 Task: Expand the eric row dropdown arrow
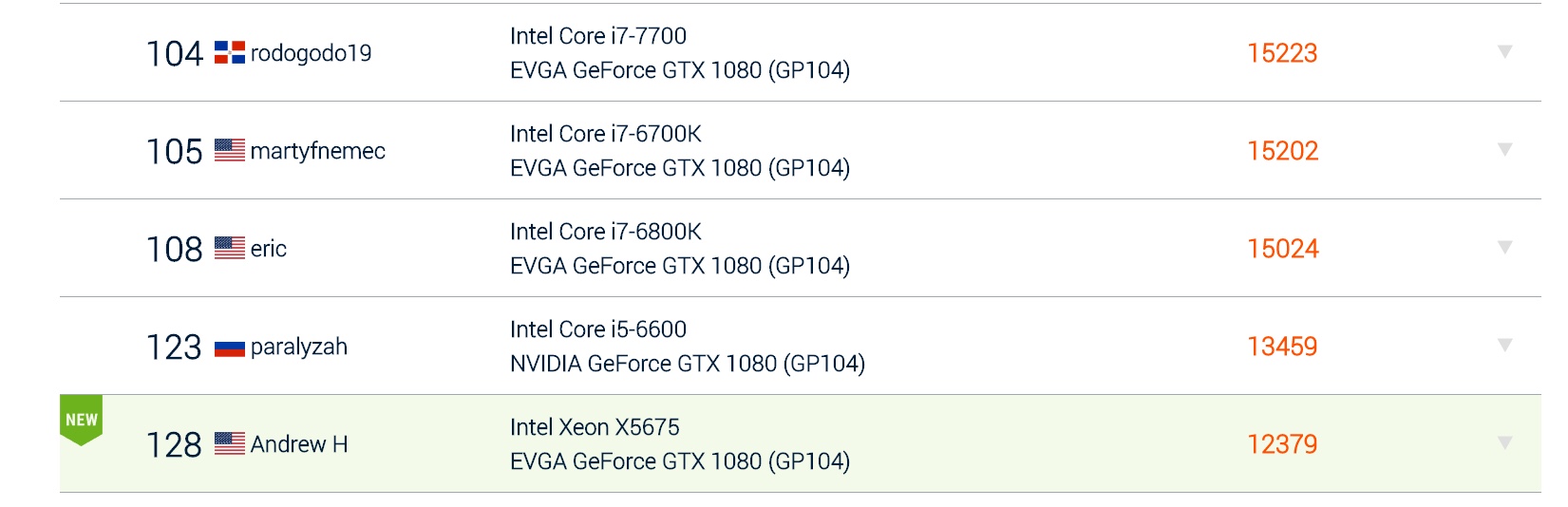pos(1504,247)
